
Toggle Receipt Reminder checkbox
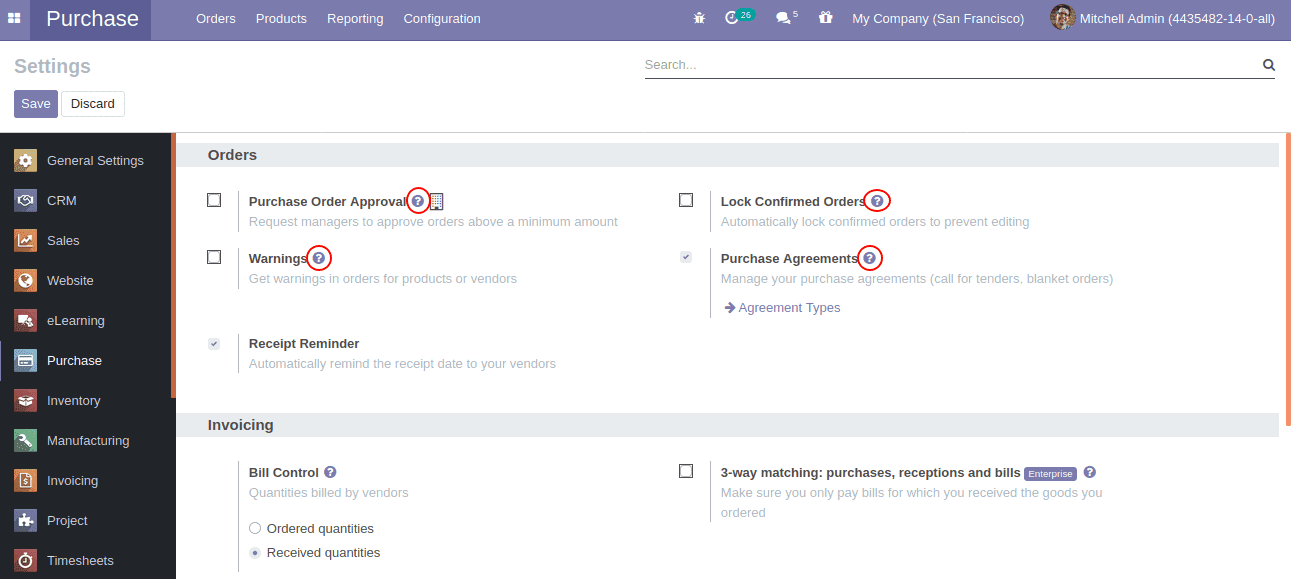tap(214, 343)
